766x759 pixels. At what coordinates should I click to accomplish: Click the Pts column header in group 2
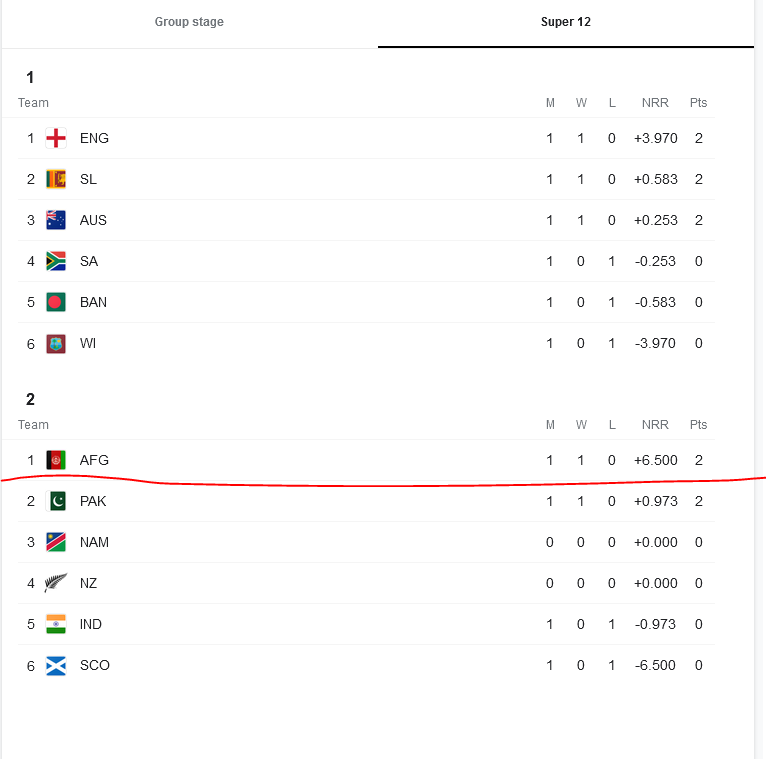[699, 424]
